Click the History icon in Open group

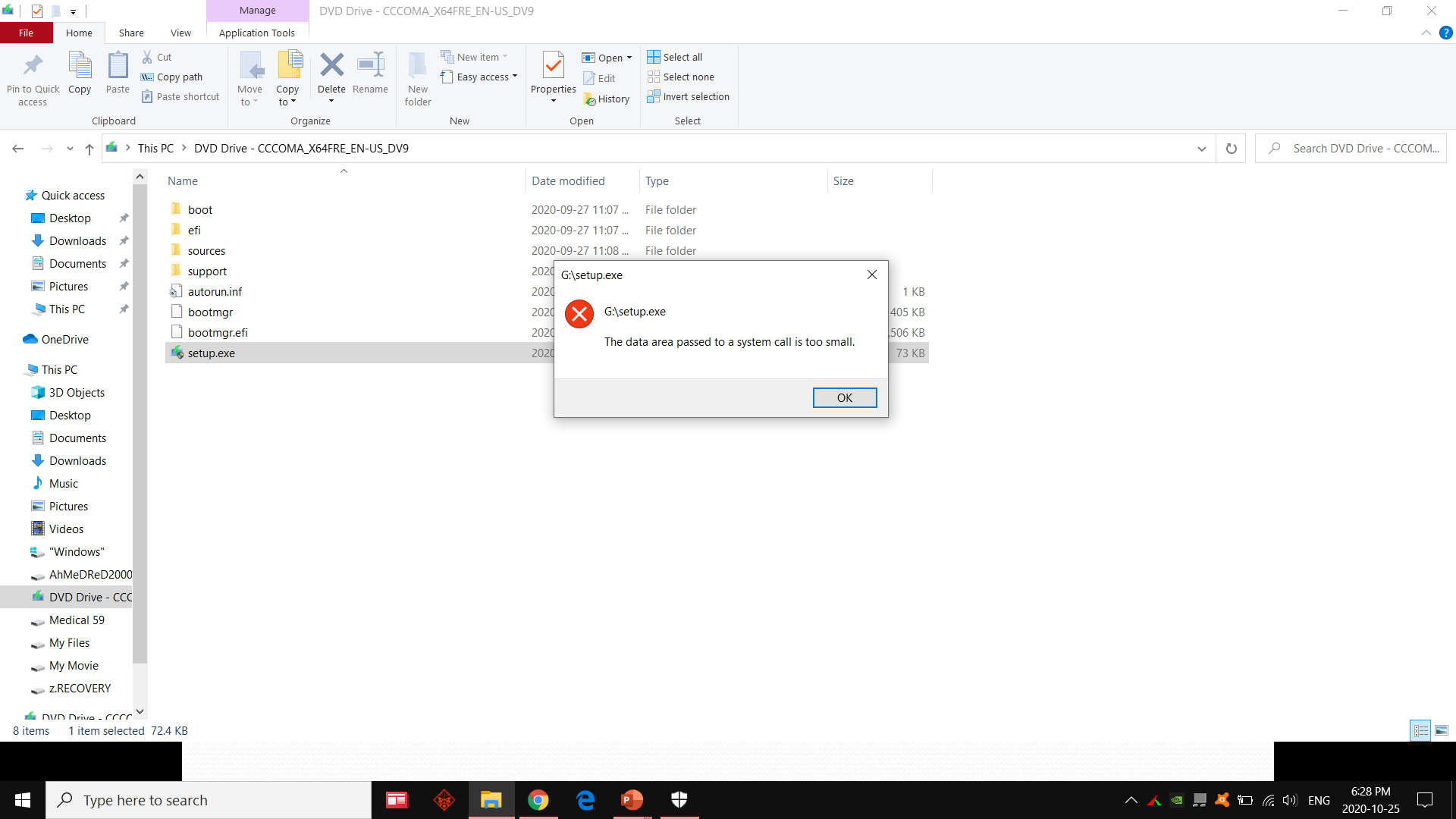[x=590, y=99]
